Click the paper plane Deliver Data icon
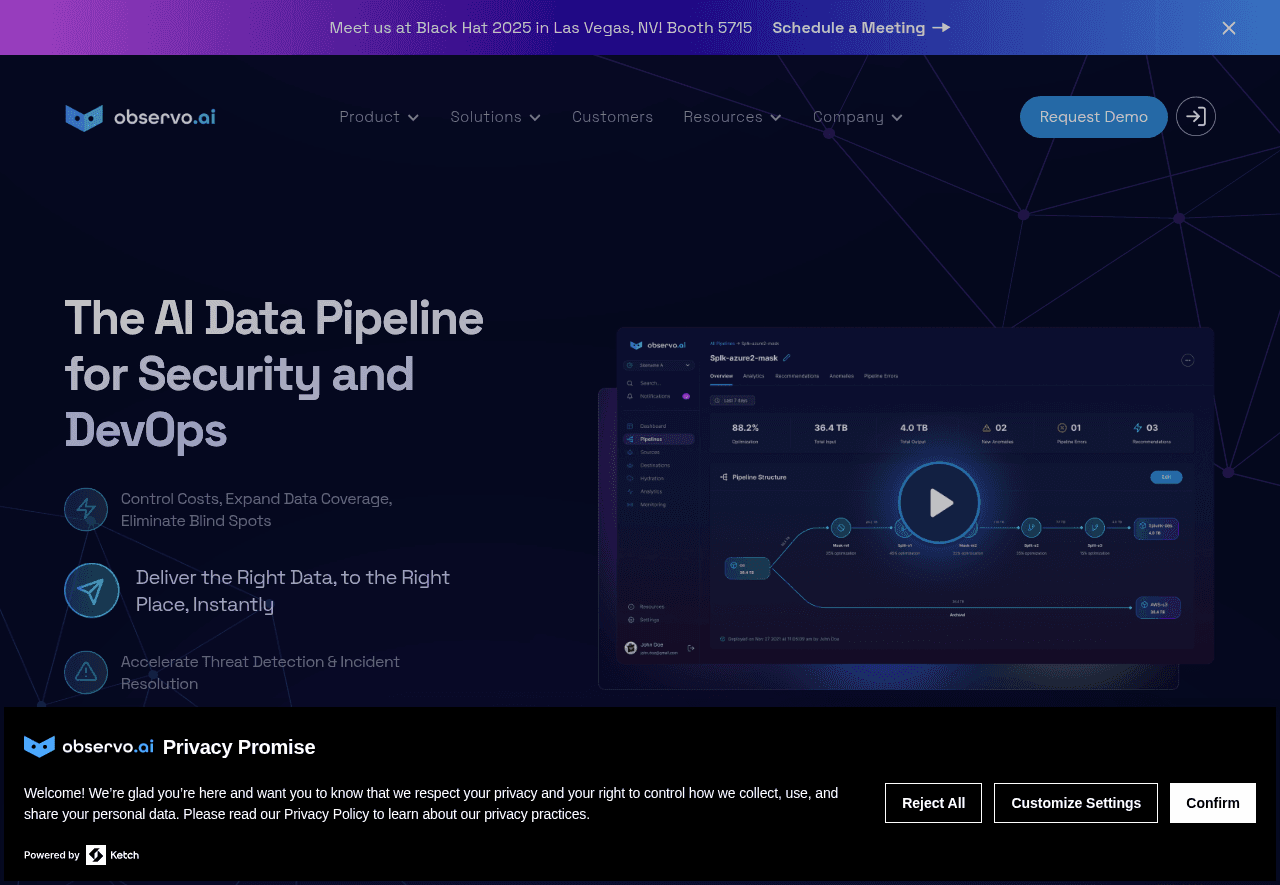This screenshot has height=885, width=1280. [91, 590]
